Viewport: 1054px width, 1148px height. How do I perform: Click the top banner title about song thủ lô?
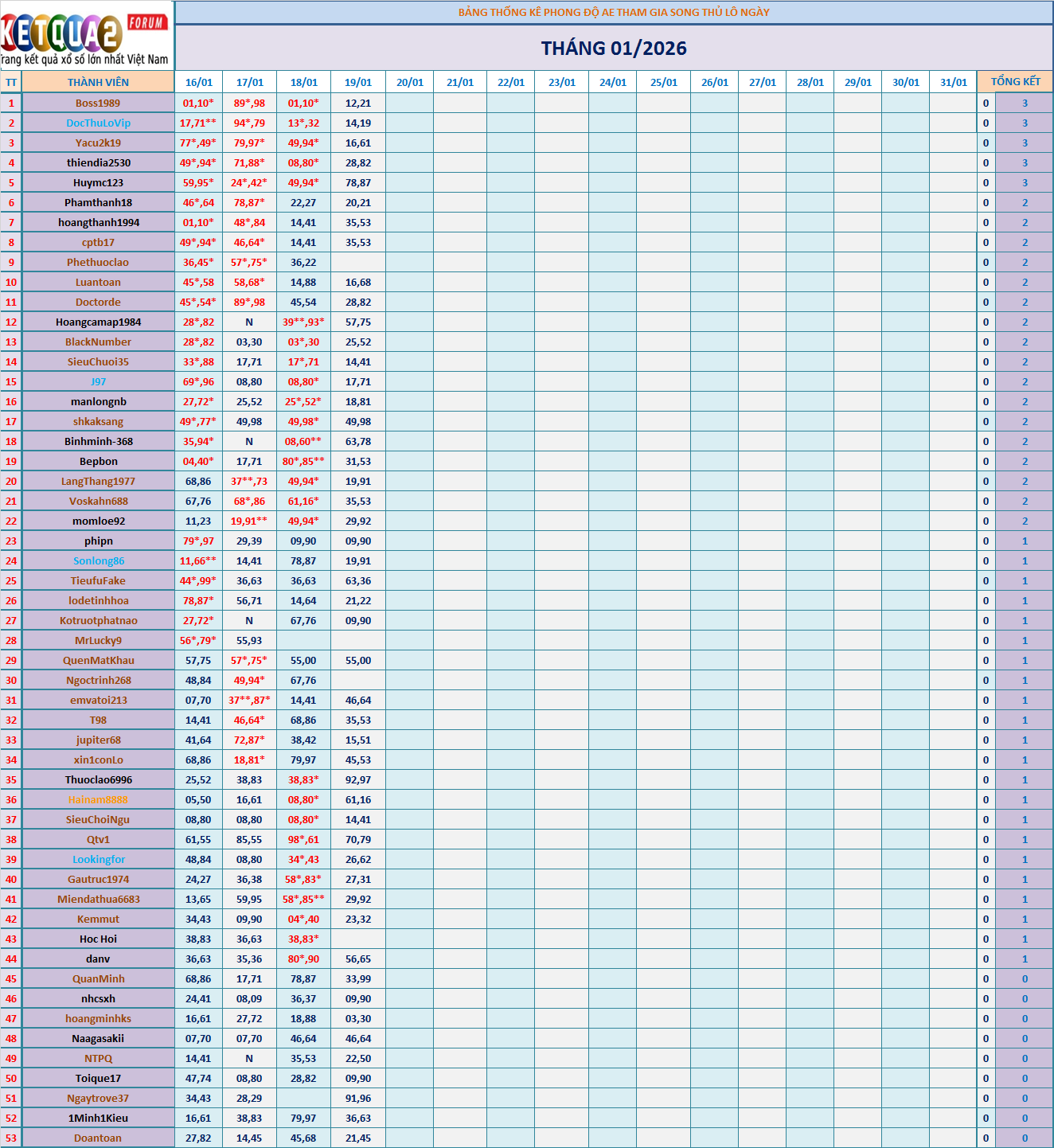click(614, 12)
